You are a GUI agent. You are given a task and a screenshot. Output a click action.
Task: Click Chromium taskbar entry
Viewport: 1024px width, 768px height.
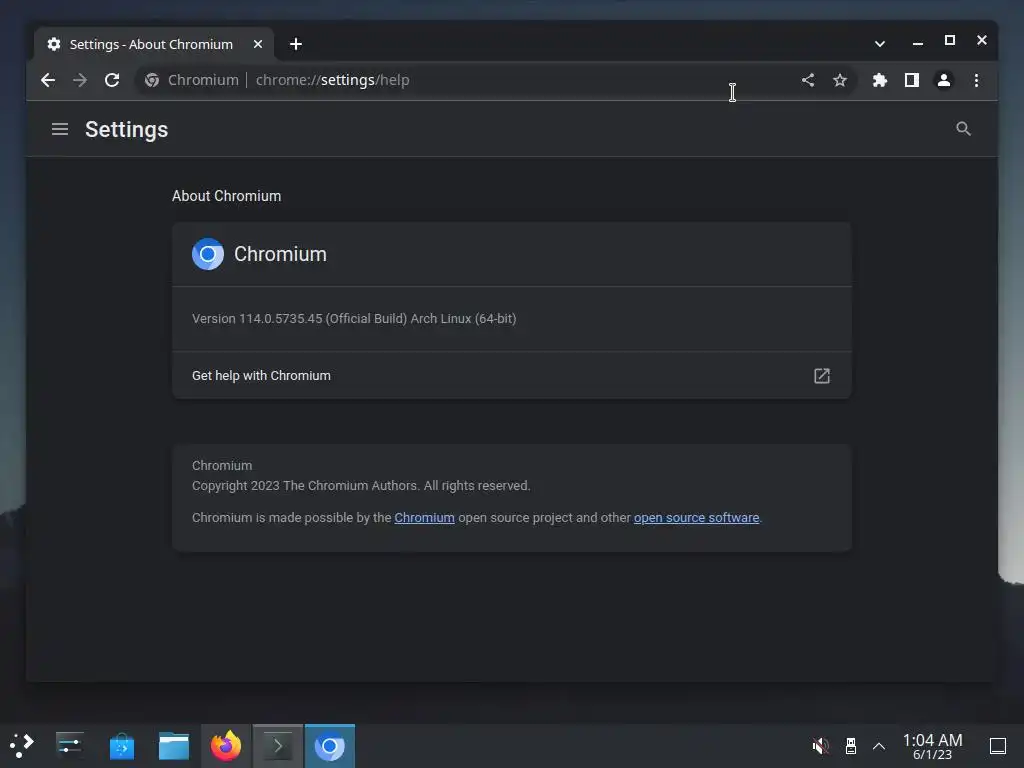click(330, 745)
